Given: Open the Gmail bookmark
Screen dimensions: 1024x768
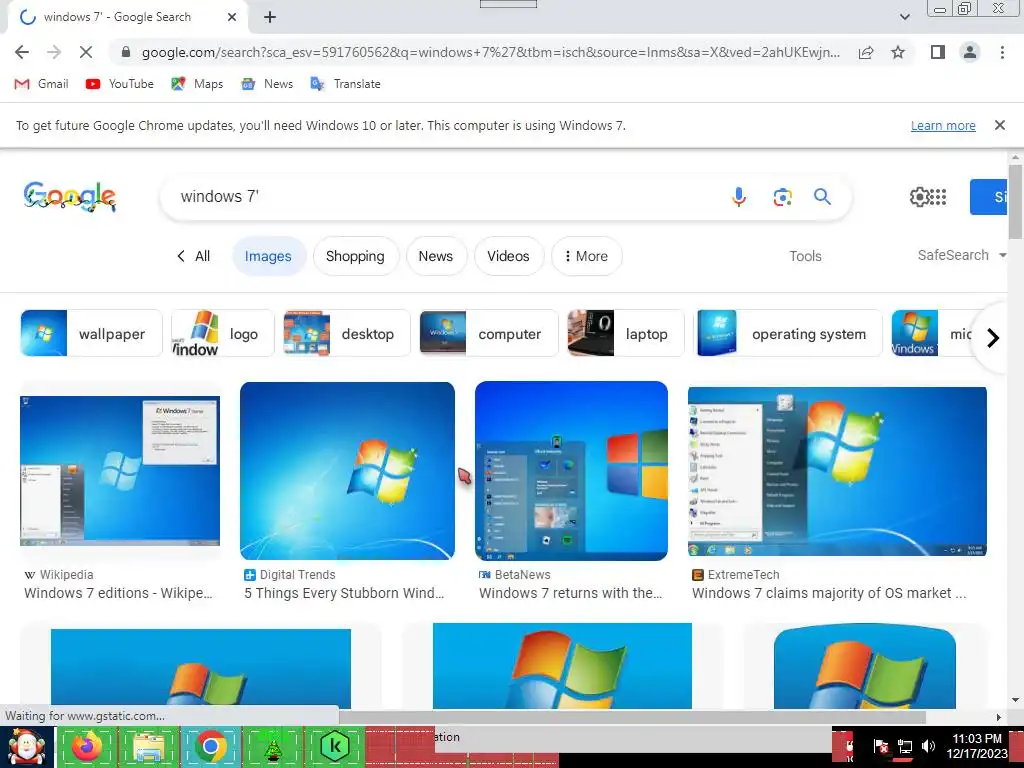Looking at the screenshot, I should pos(41,84).
